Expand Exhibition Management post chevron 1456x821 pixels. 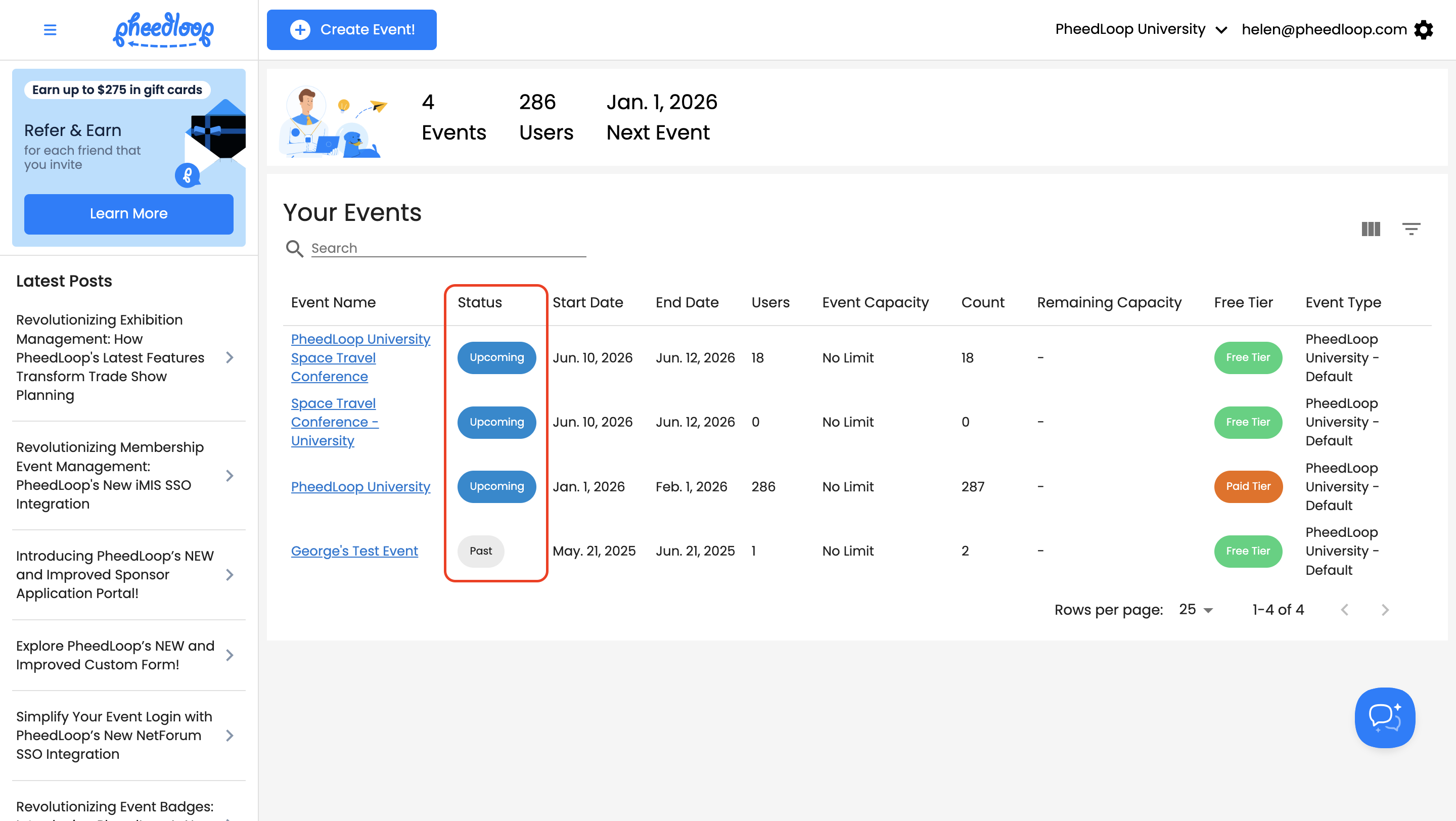(x=230, y=357)
